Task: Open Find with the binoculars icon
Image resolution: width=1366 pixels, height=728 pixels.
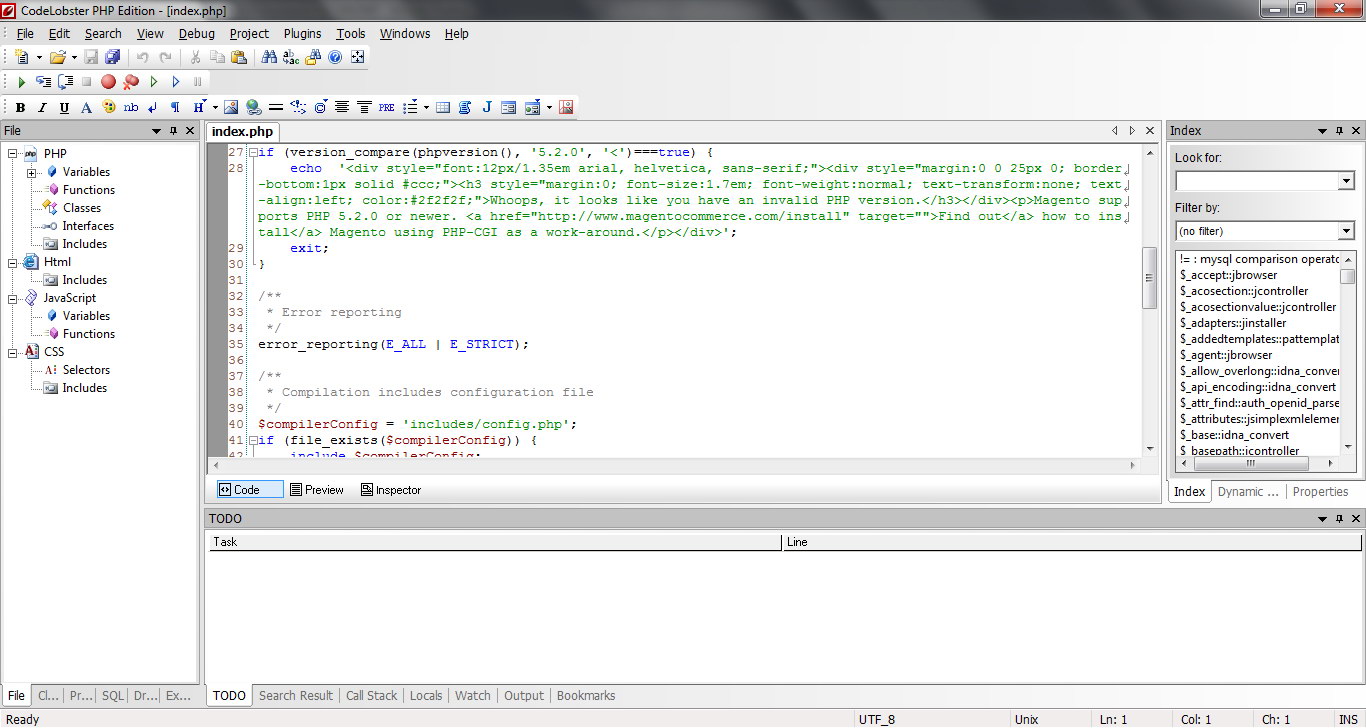Action: coord(269,57)
